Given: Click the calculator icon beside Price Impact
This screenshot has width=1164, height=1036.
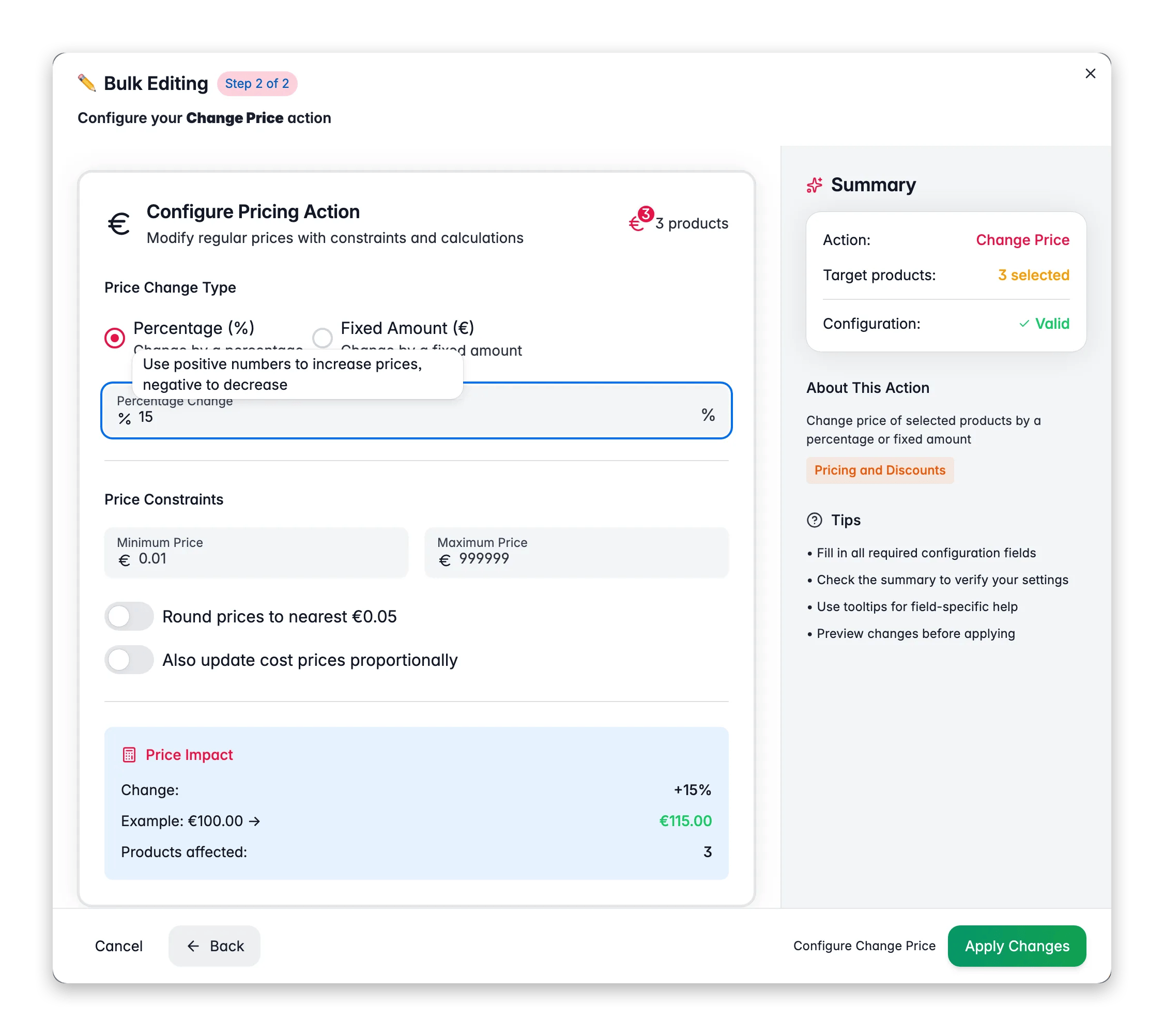Looking at the screenshot, I should 129,755.
